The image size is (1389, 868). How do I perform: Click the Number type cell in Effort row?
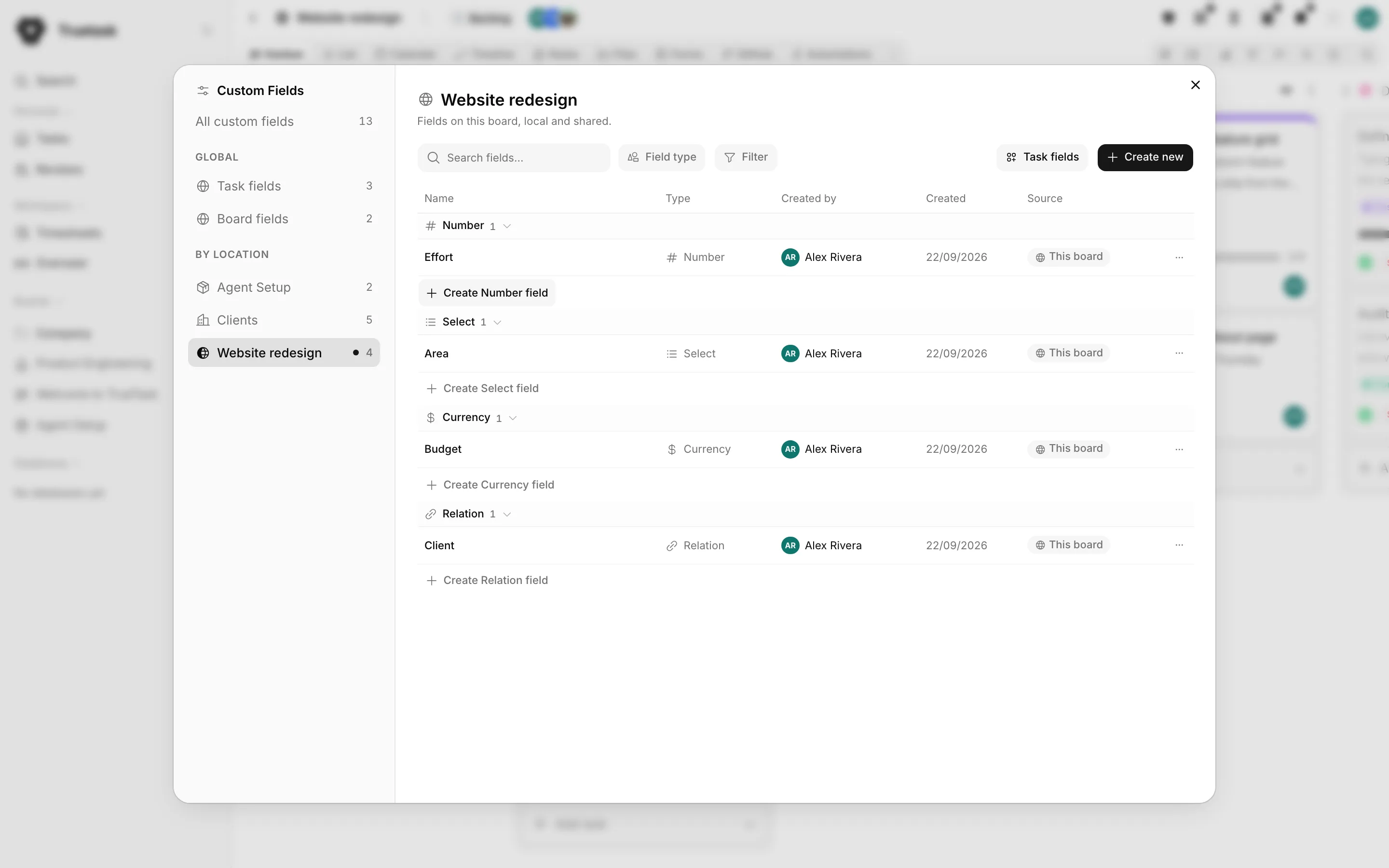click(x=695, y=257)
